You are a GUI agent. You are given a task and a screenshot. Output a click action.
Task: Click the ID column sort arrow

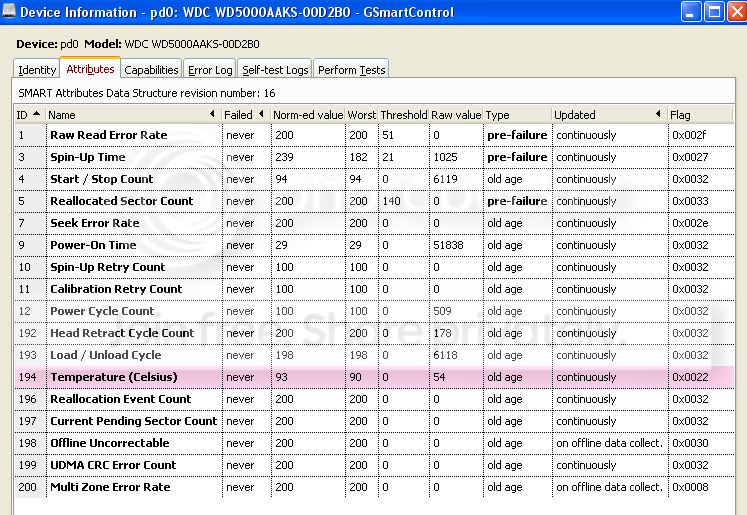[37, 115]
